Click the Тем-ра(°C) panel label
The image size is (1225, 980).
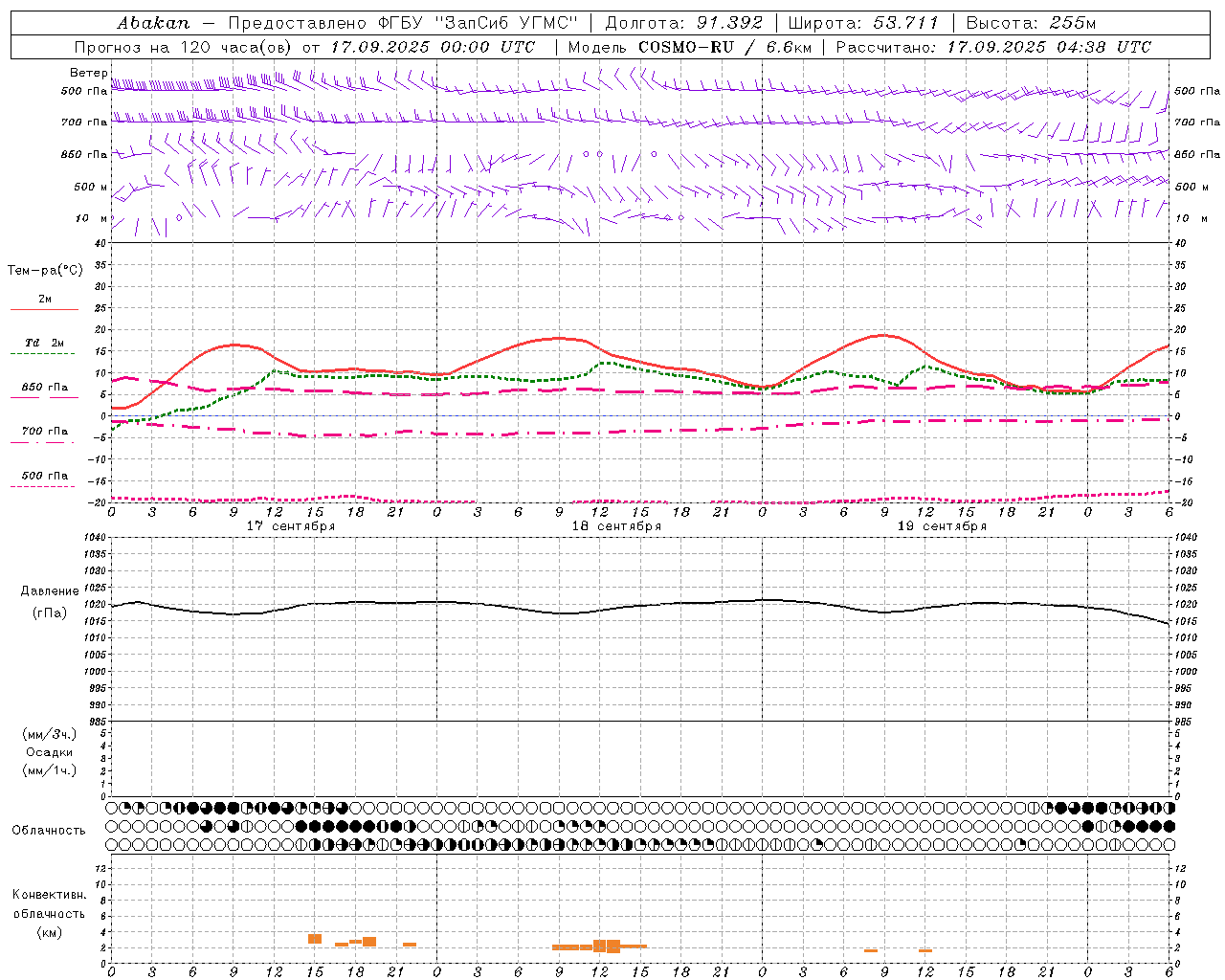[45, 271]
